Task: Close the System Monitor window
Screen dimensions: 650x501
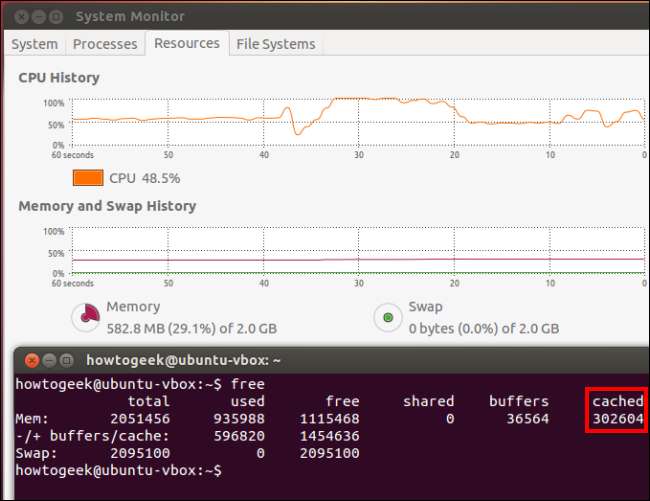Action: point(22,17)
